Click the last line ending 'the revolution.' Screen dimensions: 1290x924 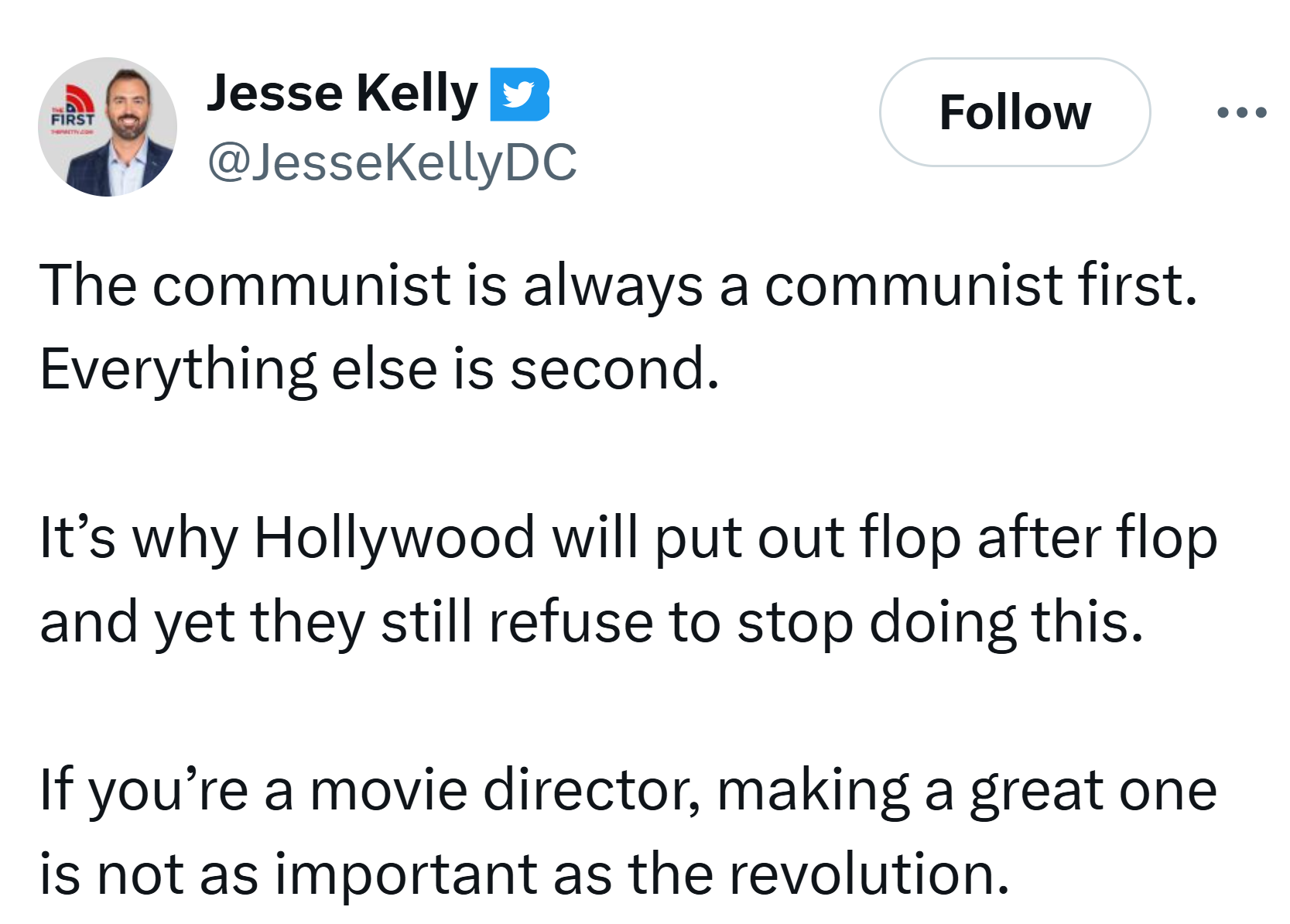click(525, 874)
